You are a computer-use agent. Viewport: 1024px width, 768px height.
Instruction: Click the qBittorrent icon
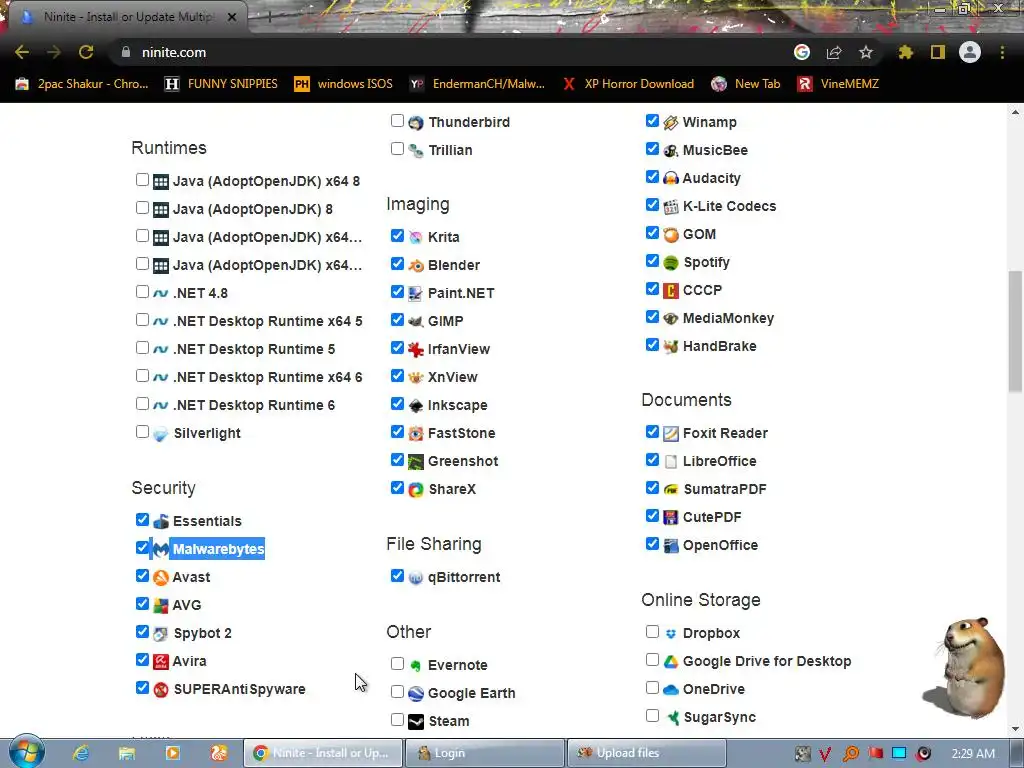[x=416, y=577]
